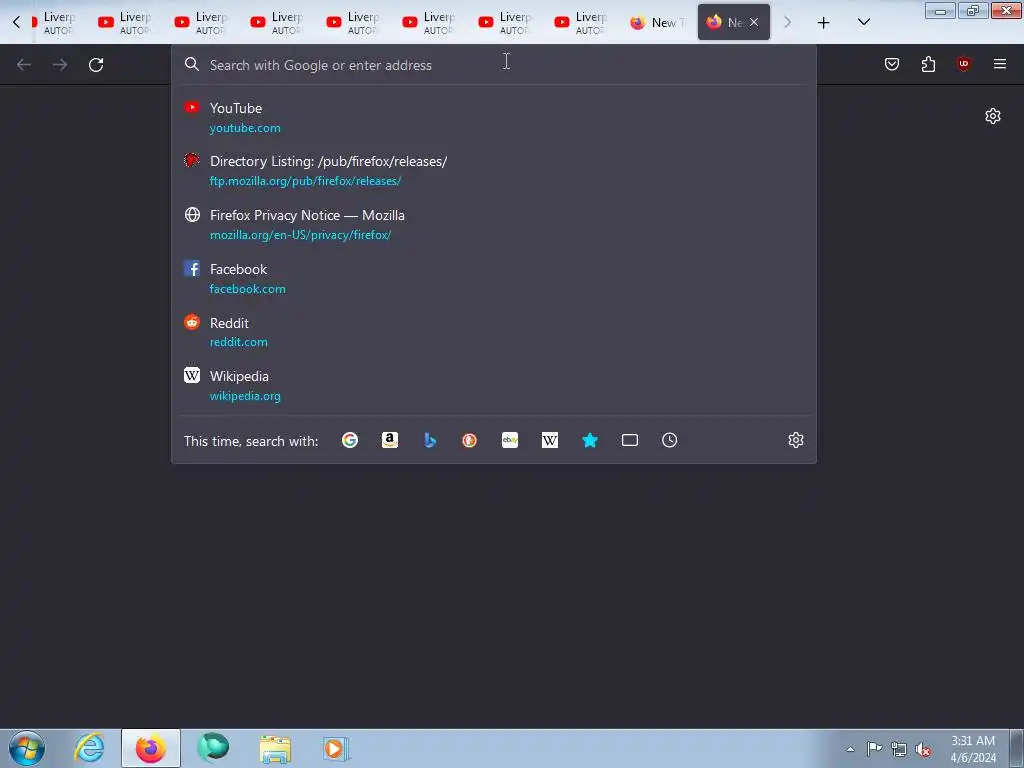Switch to the inactive New Tab tab

pos(658,22)
